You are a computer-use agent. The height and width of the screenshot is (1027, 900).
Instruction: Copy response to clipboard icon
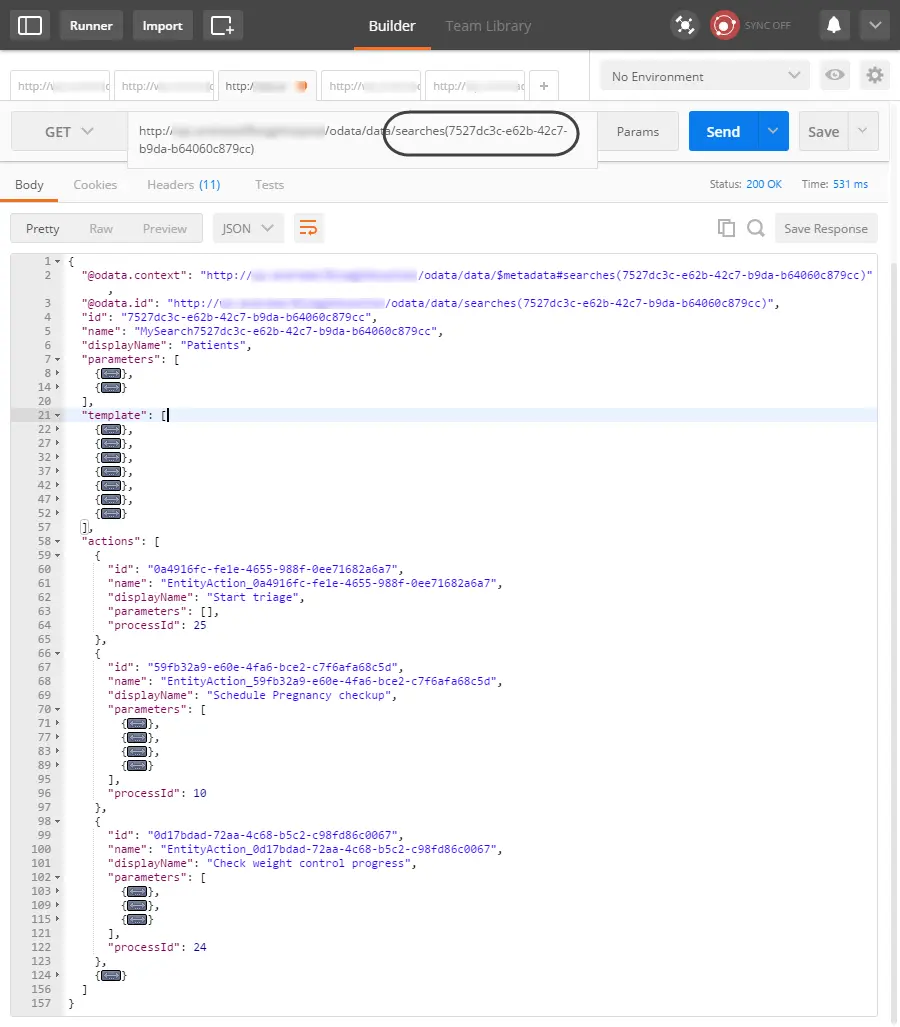726,228
